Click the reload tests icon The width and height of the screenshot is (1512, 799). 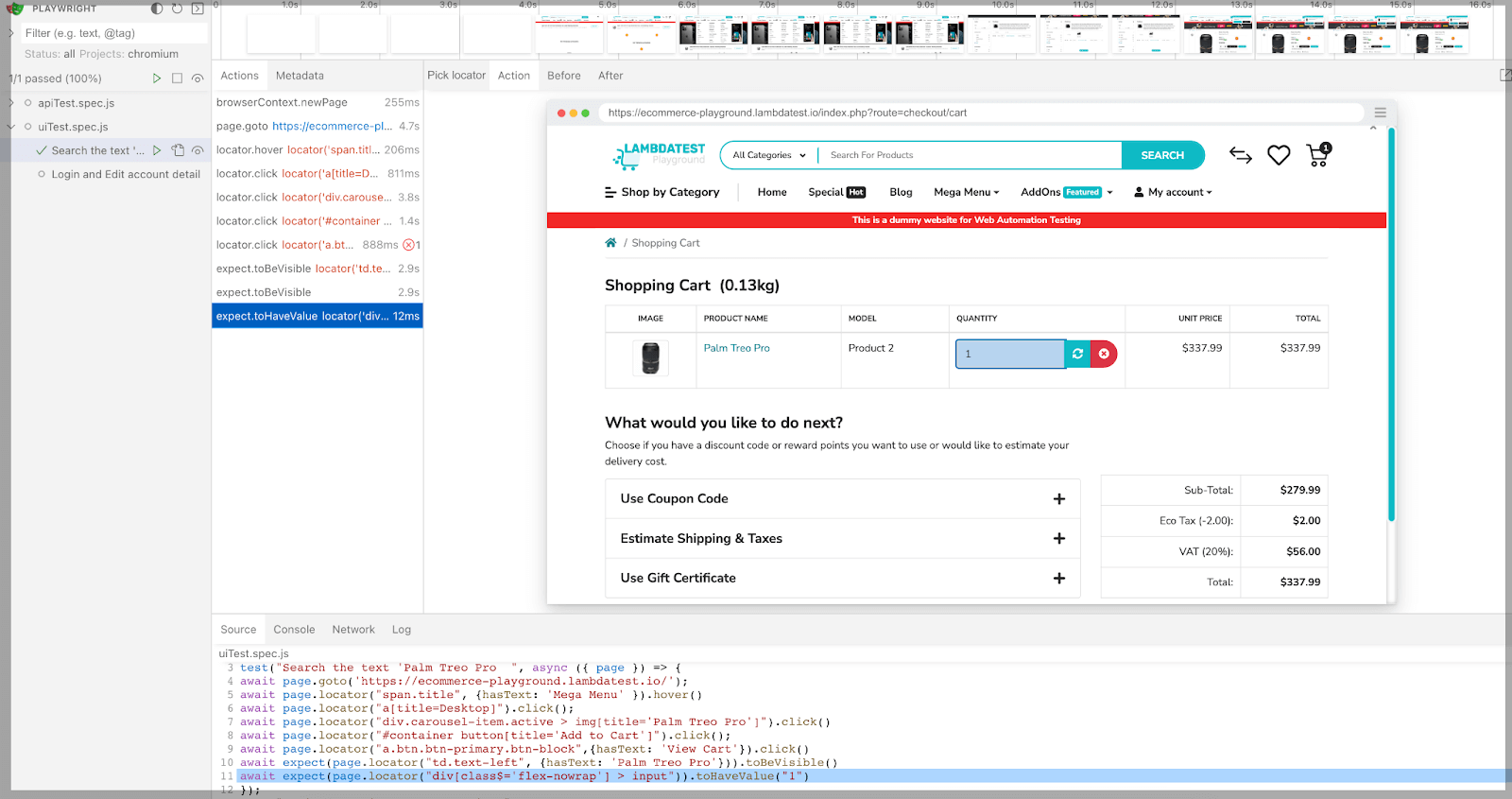177,9
